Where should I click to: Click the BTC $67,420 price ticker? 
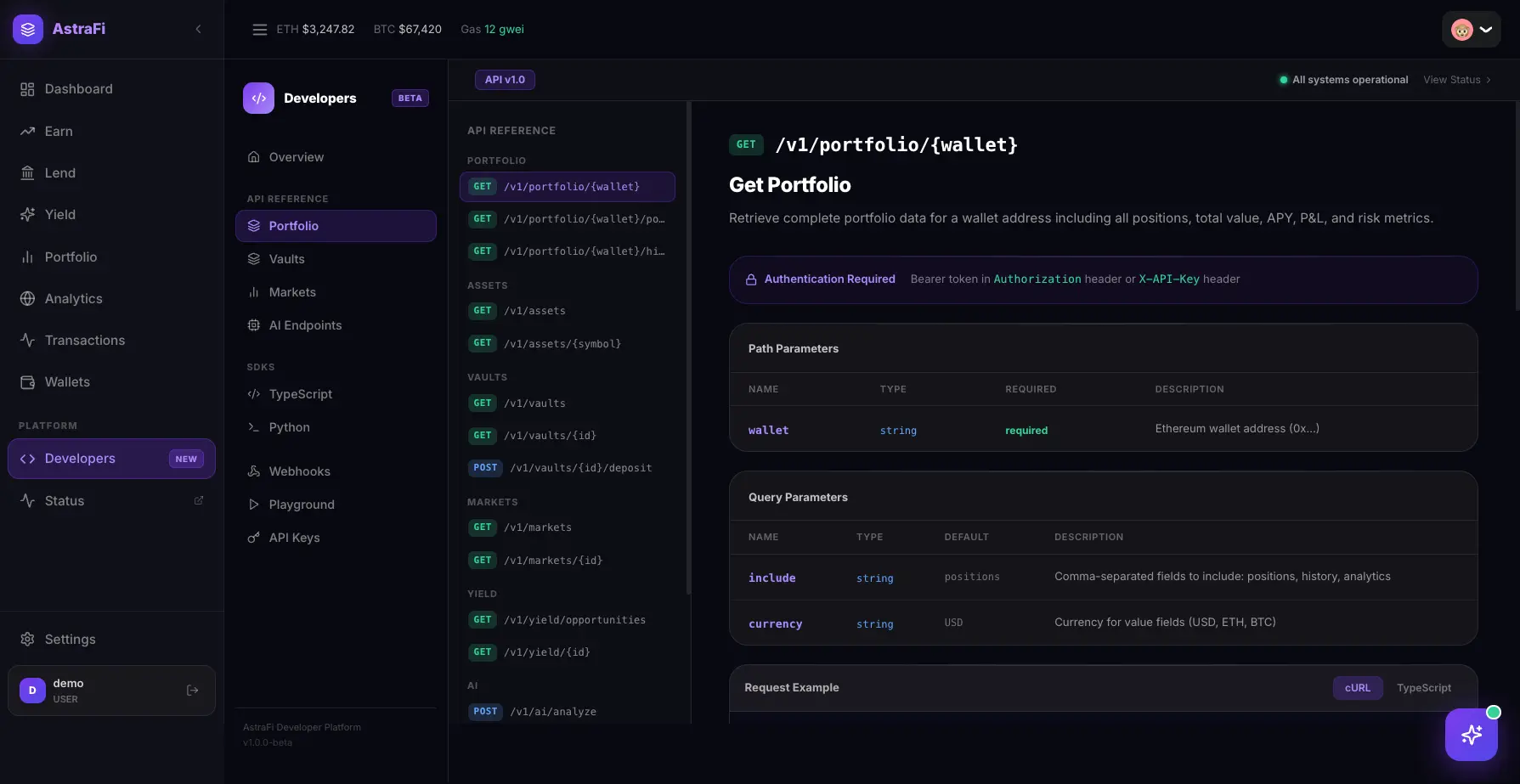[408, 30]
